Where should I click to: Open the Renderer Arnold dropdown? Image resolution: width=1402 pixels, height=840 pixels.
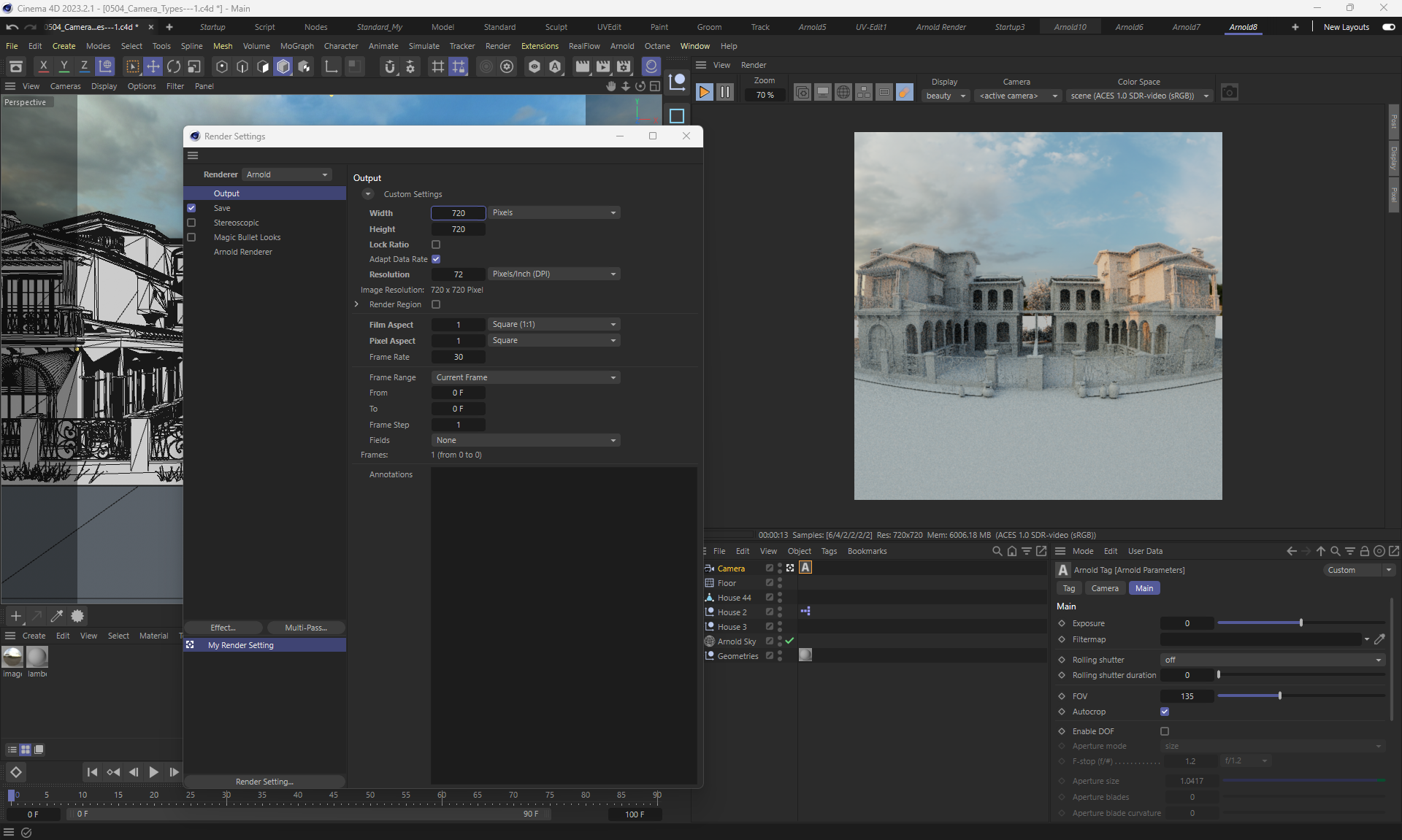287,174
